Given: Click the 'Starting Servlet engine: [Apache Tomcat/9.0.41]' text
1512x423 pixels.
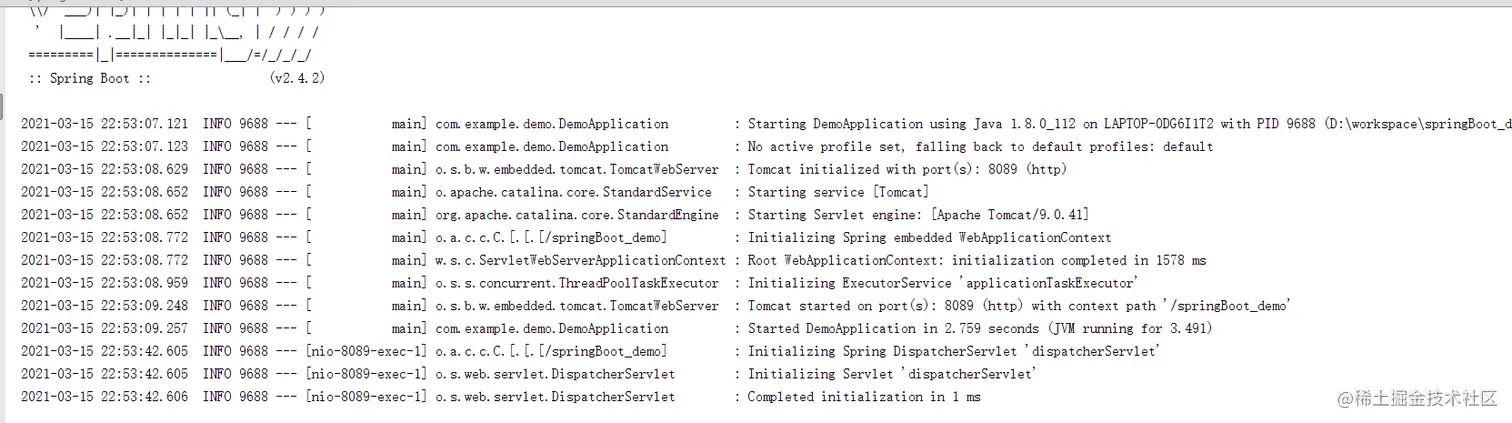Looking at the screenshot, I should point(918,215).
